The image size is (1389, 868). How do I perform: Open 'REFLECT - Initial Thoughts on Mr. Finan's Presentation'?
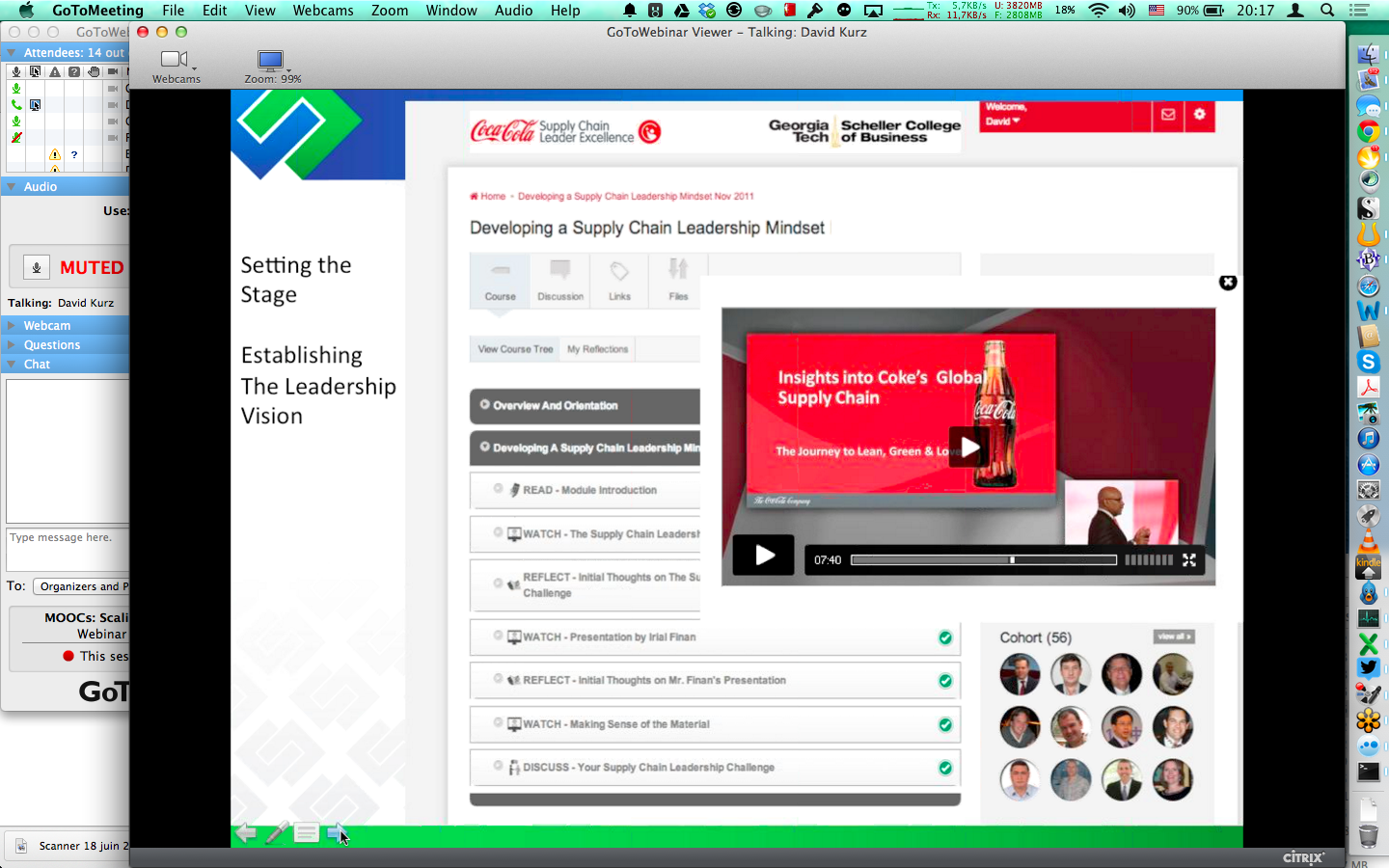715,681
